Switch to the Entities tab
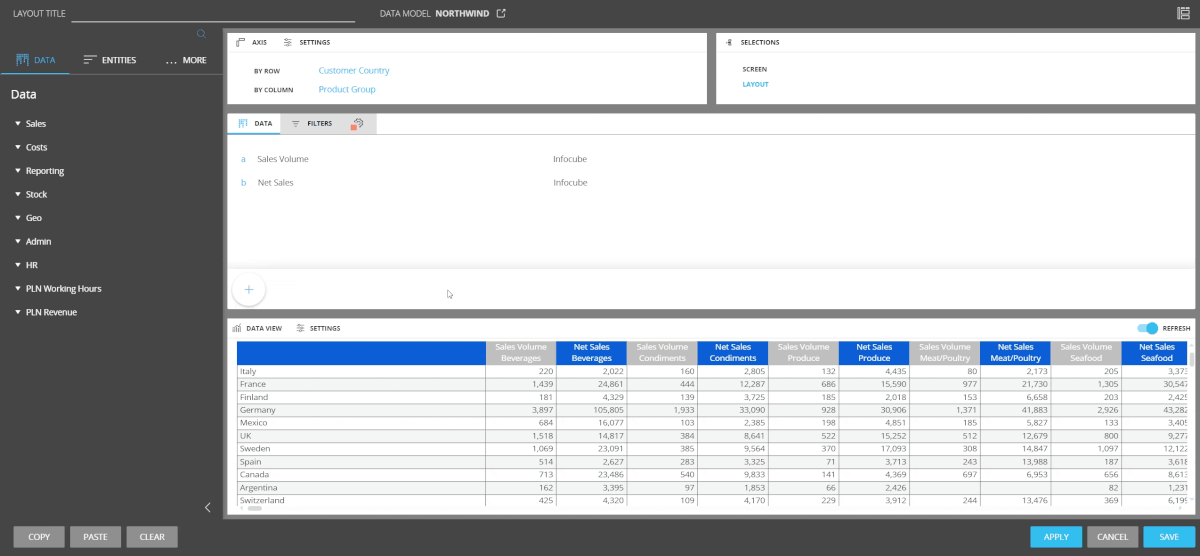This screenshot has height=556, width=1200. click(x=110, y=60)
